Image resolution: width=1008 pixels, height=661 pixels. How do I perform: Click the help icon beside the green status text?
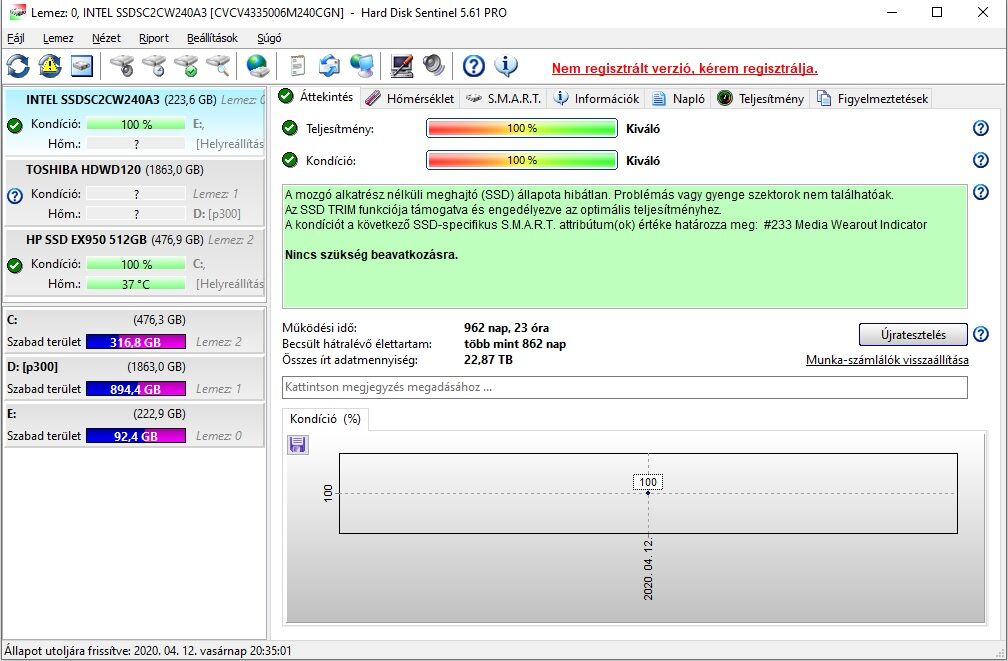(x=980, y=192)
